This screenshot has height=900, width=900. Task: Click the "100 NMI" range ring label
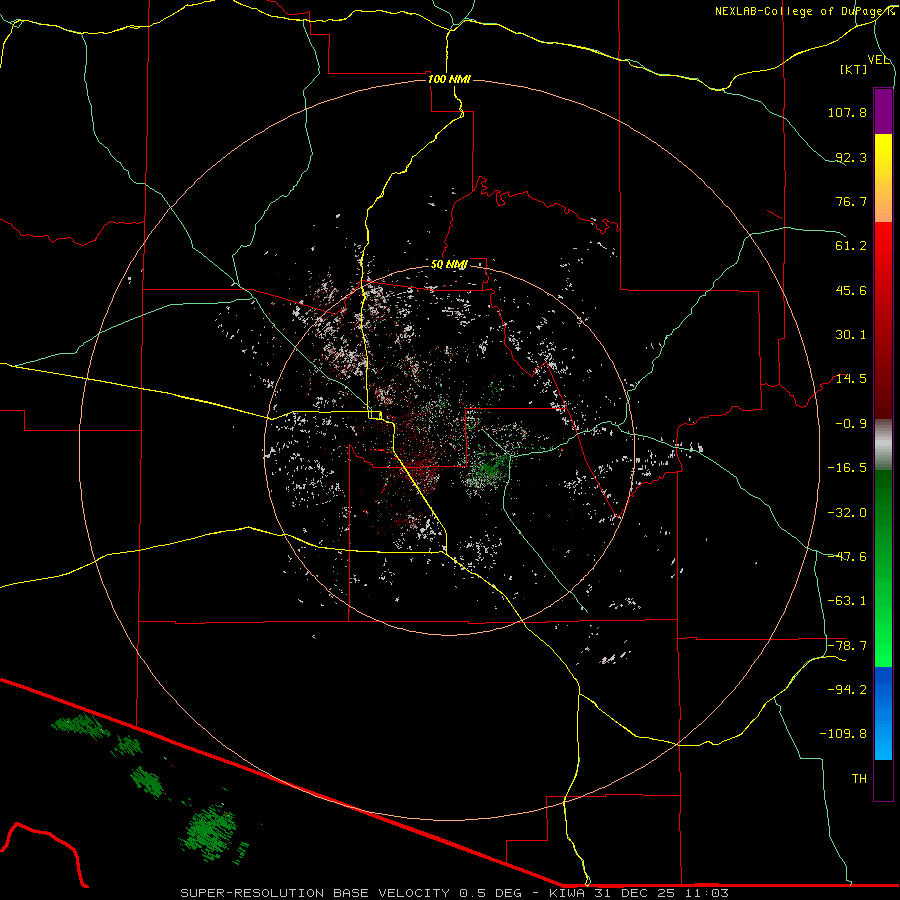tap(449, 79)
